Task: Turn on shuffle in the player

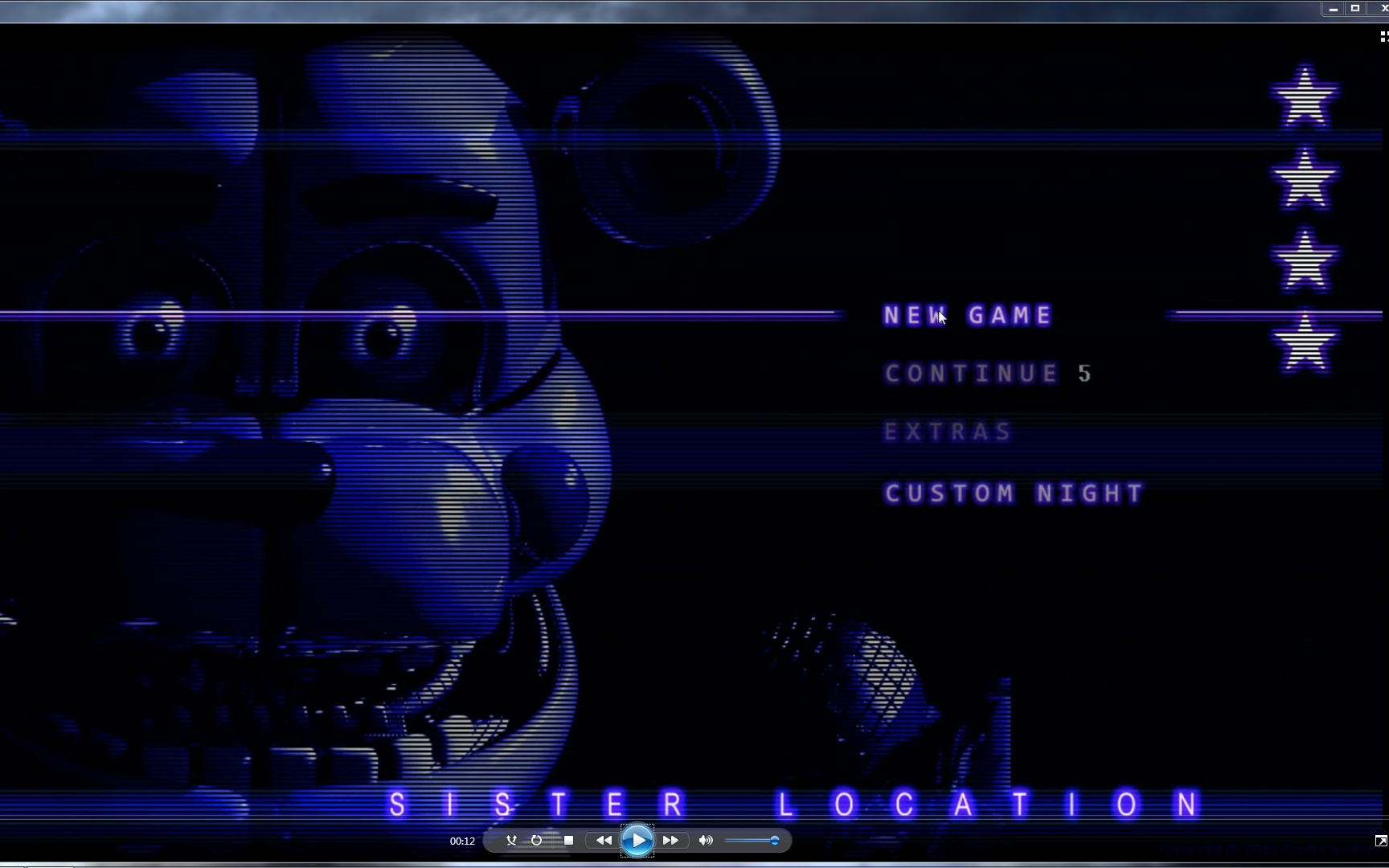Action: [x=511, y=841]
